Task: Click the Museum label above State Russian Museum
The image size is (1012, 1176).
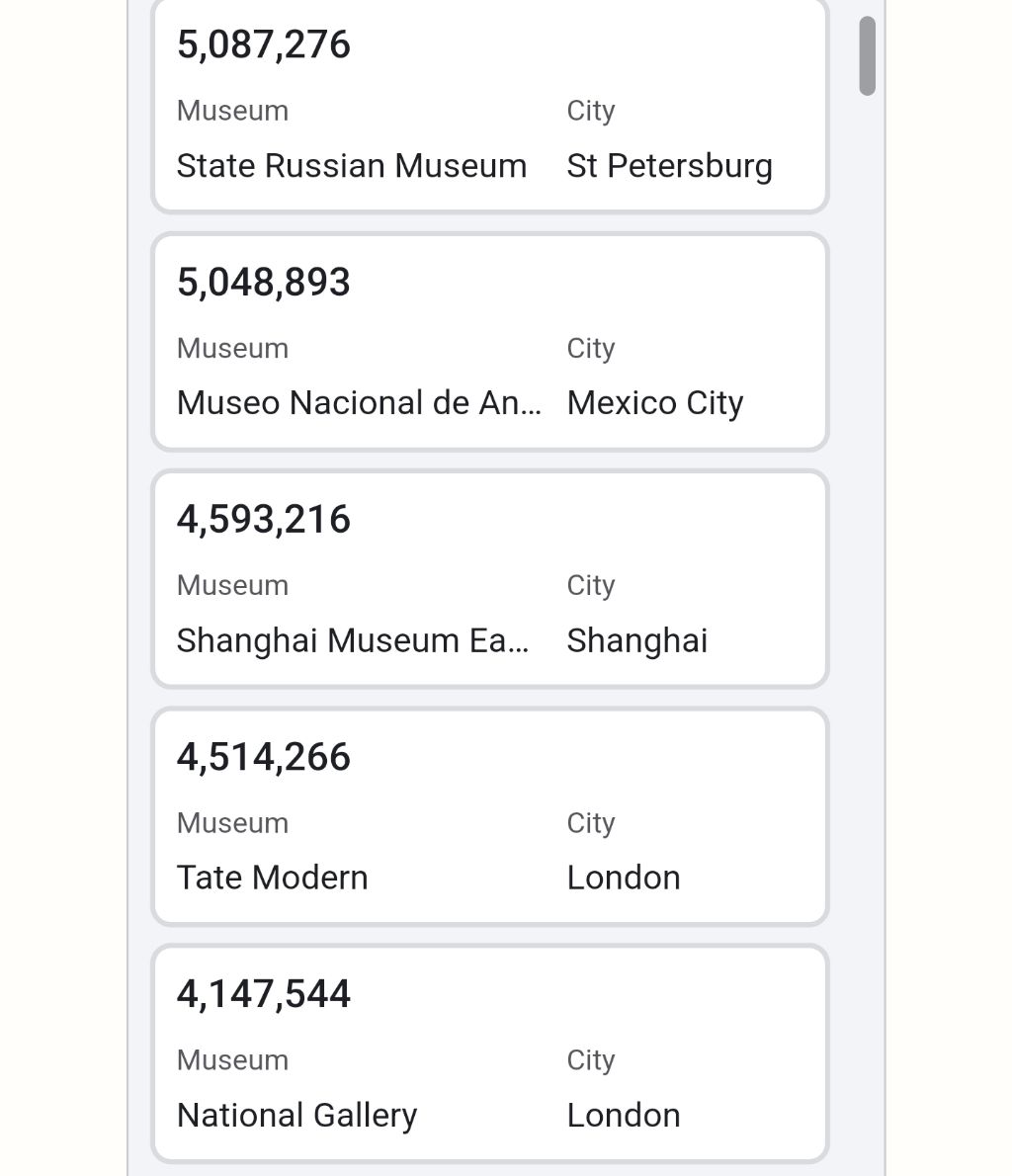Action: click(232, 111)
